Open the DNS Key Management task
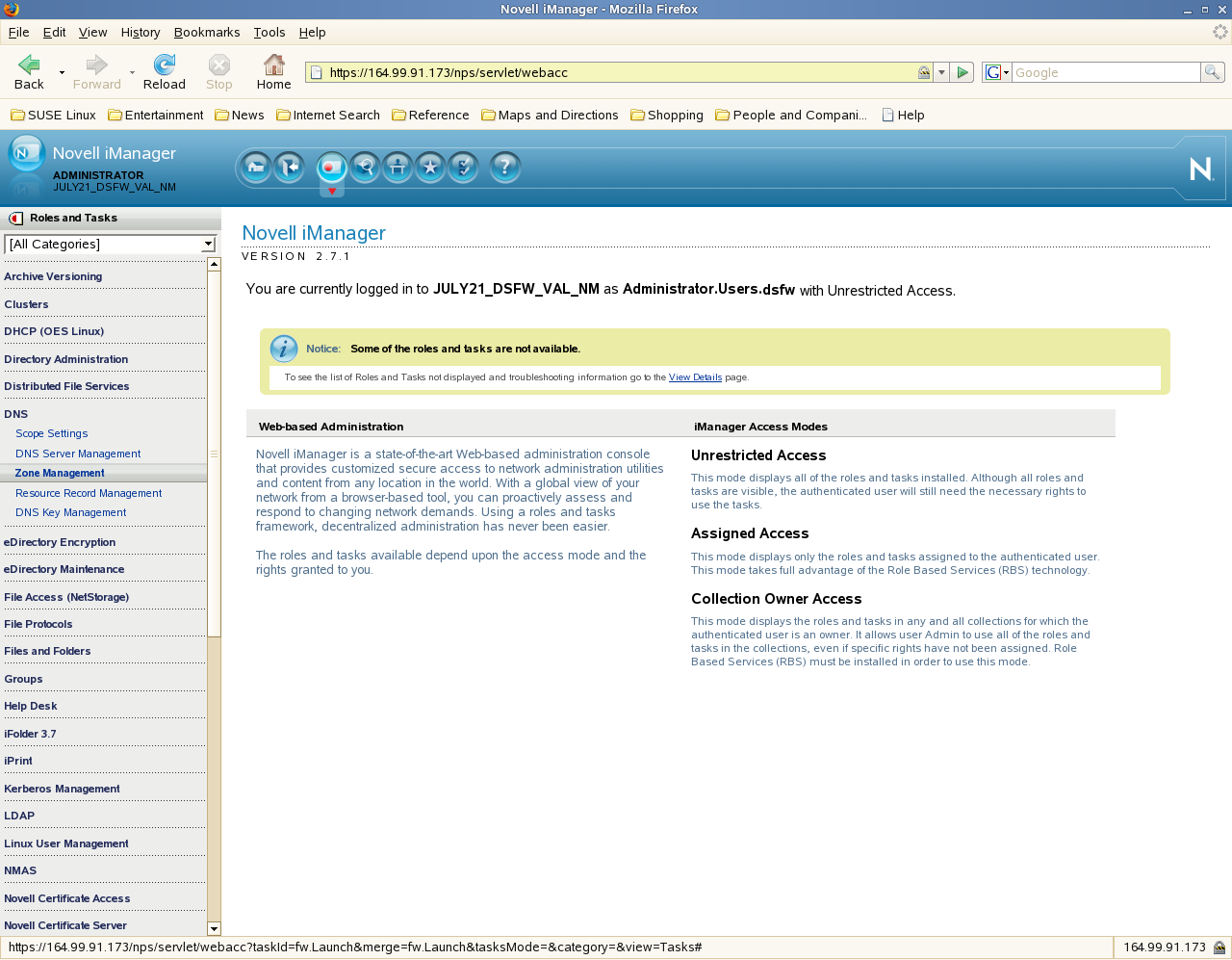Image resolution: width=1232 pixels, height=960 pixels. click(x=70, y=512)
